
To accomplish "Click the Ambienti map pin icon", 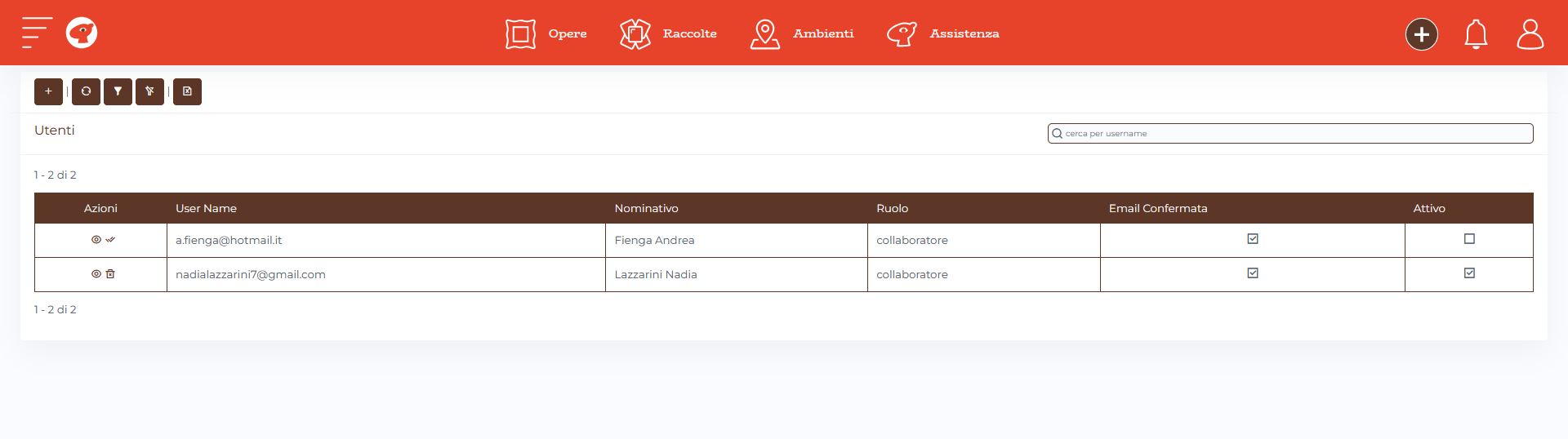I will point(764,33).
